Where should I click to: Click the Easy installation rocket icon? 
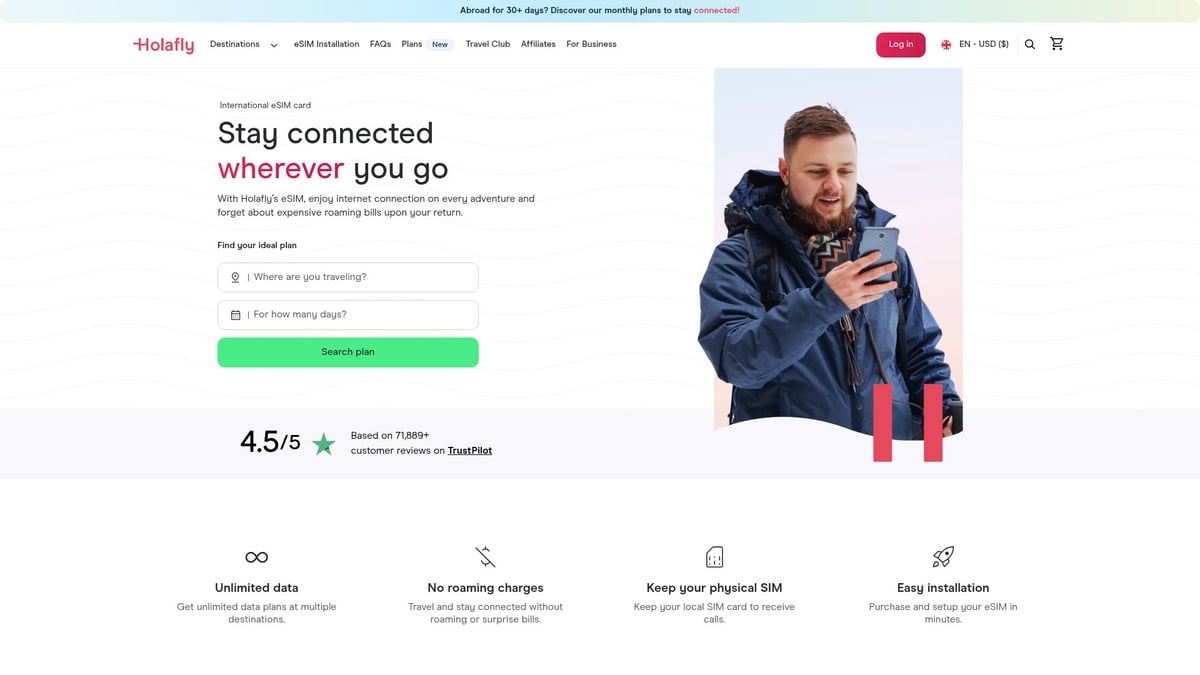942,556
